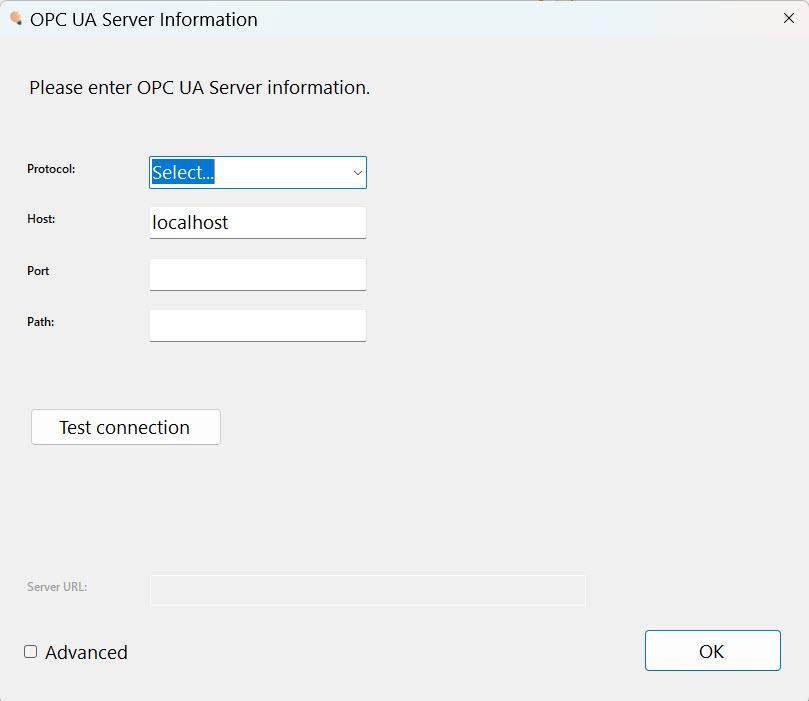This screenshot has width=809, height=701.
Task: Click the Test connection button
Action: [126, 427]
